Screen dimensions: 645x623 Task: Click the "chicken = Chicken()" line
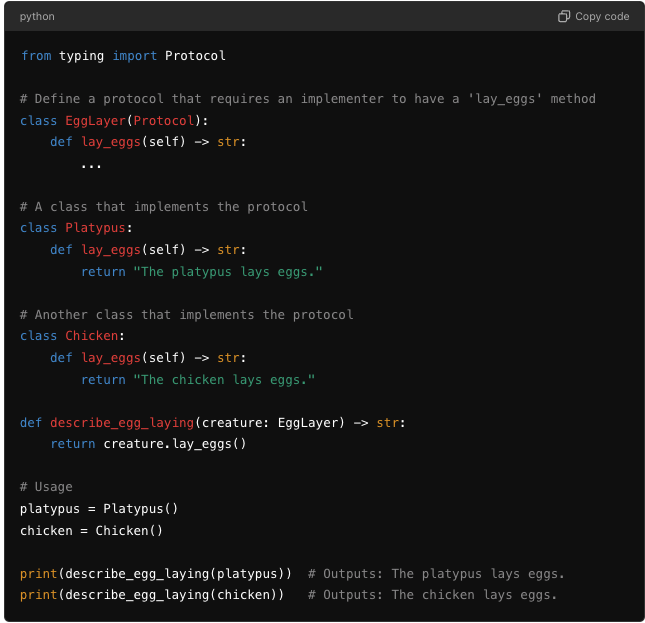pyautogui.click(x=91, y=531)
